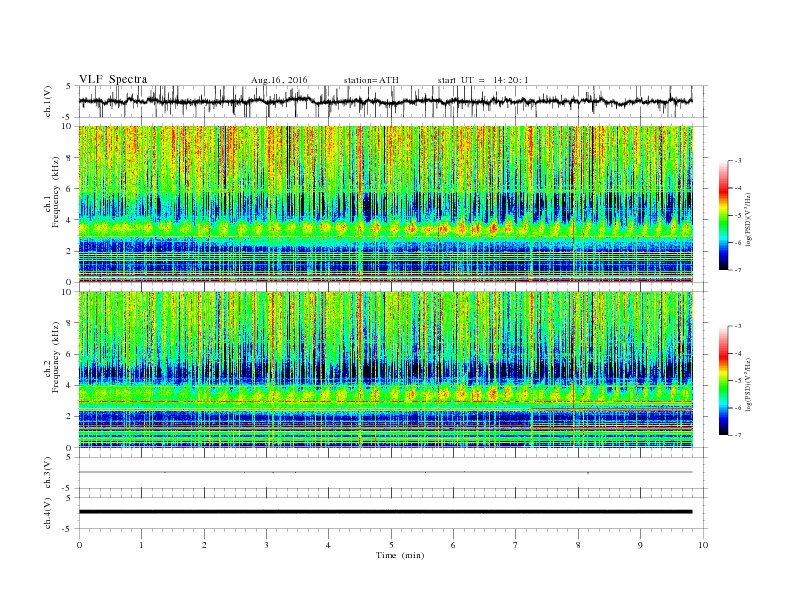Viewport: 792px width, 612px height.
Task: Click the "5" tick on the time axis
Action: [391, 545]
